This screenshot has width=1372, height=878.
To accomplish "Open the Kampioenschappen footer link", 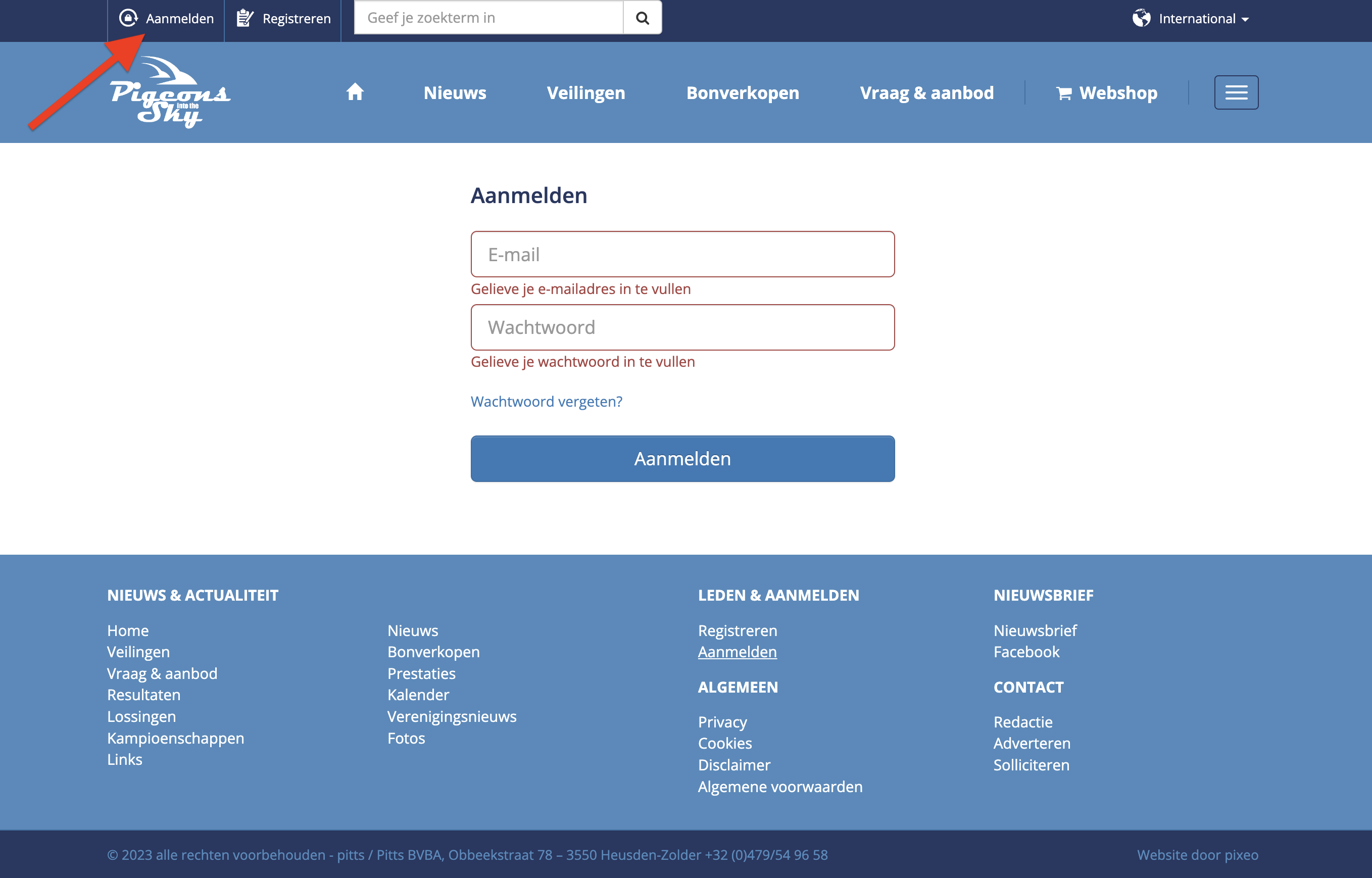I will point(175,738).
